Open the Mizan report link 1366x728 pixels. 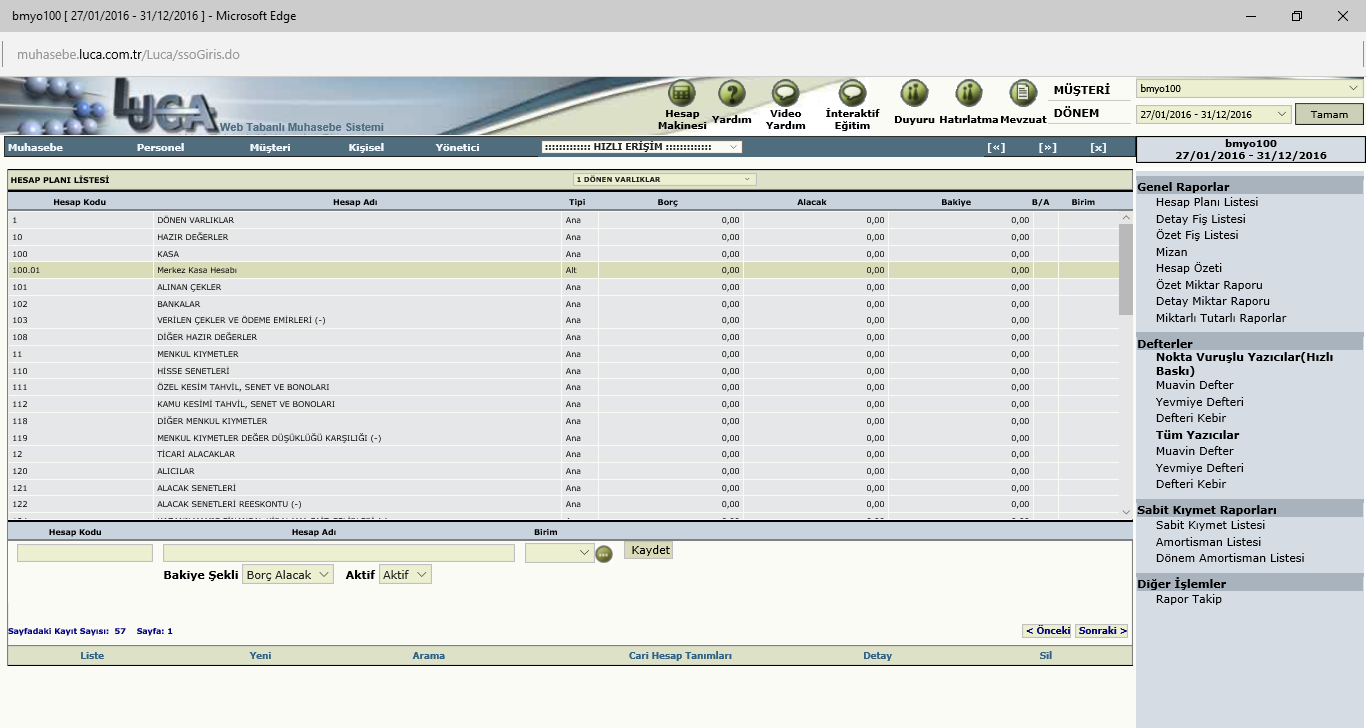pos(1171,252)
